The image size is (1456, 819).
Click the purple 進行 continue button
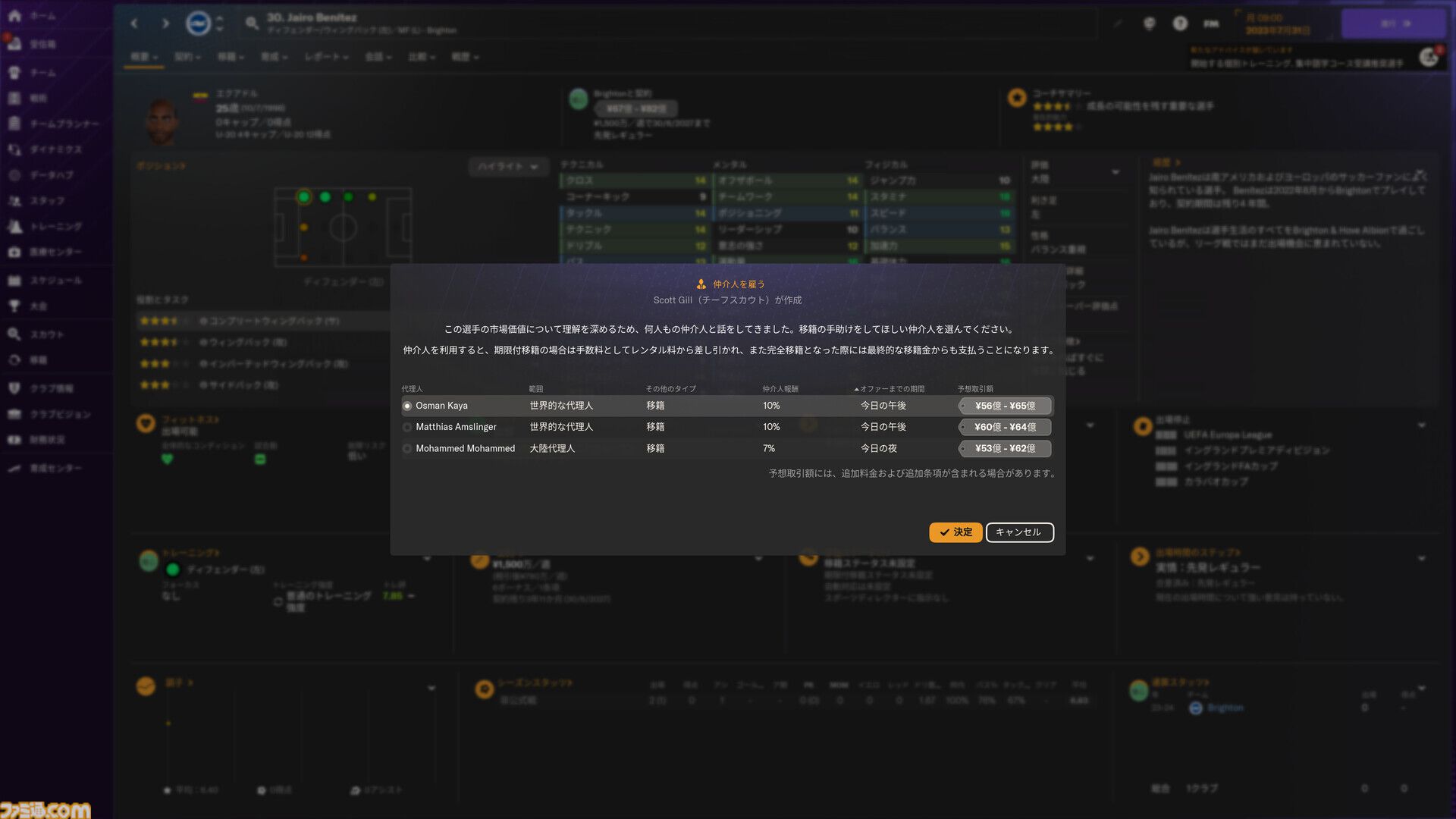point(1394,24)
